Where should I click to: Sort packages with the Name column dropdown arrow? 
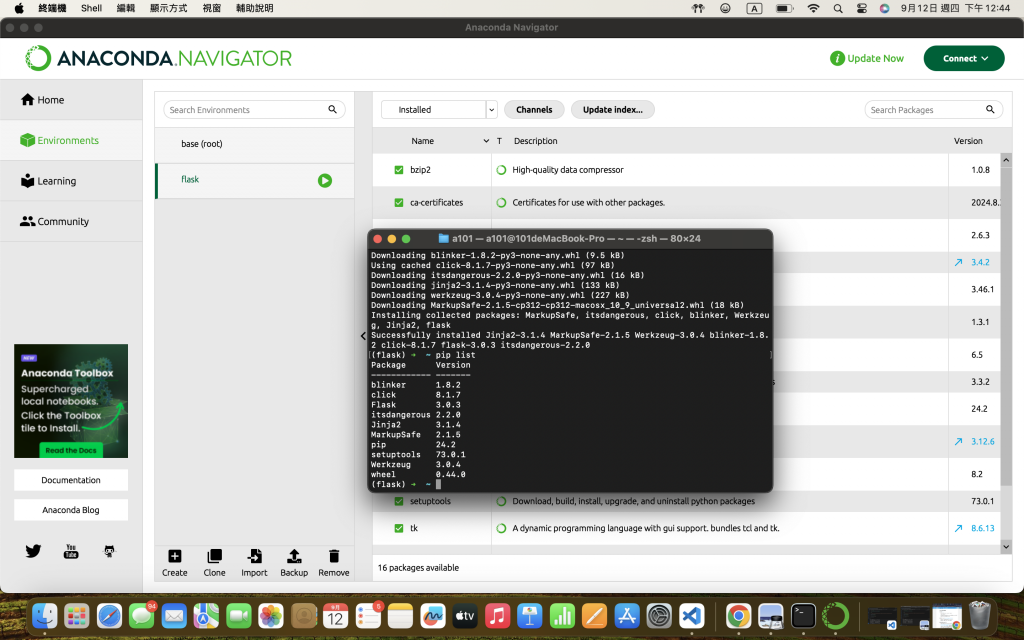click(486, 141)
